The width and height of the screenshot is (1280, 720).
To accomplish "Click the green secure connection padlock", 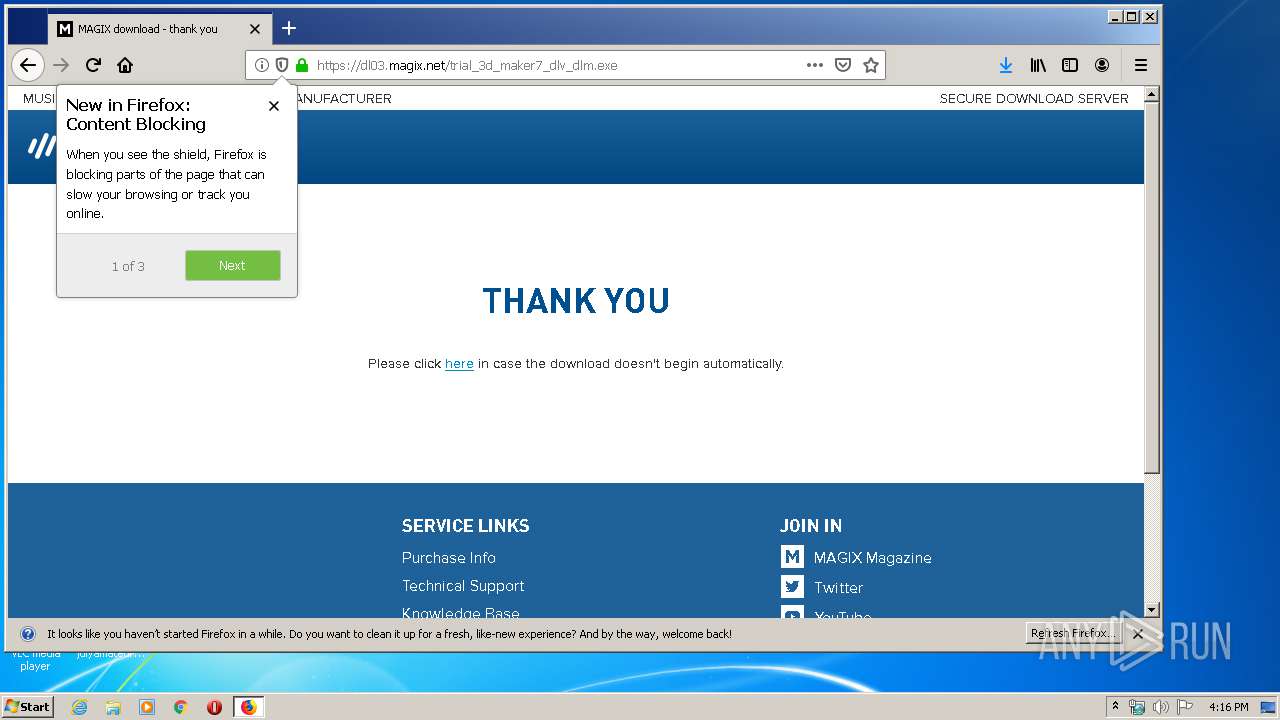I will (x=302, y=65).
